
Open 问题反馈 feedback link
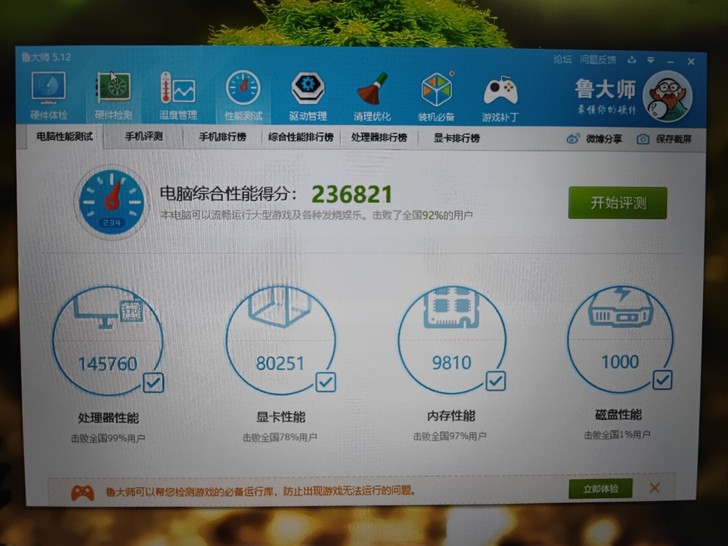click(x=598, y=59)
